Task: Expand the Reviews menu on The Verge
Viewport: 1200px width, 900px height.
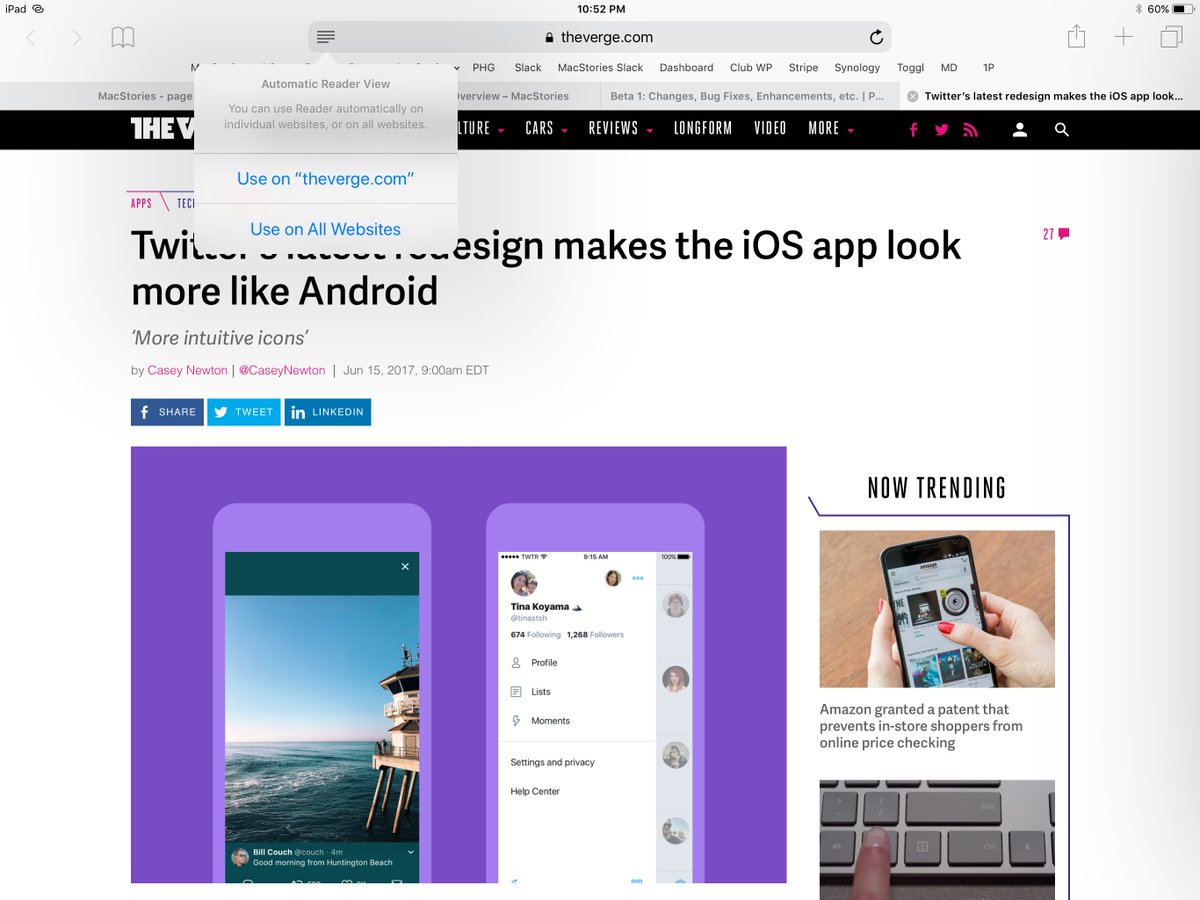Action: (x=621, y=128)
